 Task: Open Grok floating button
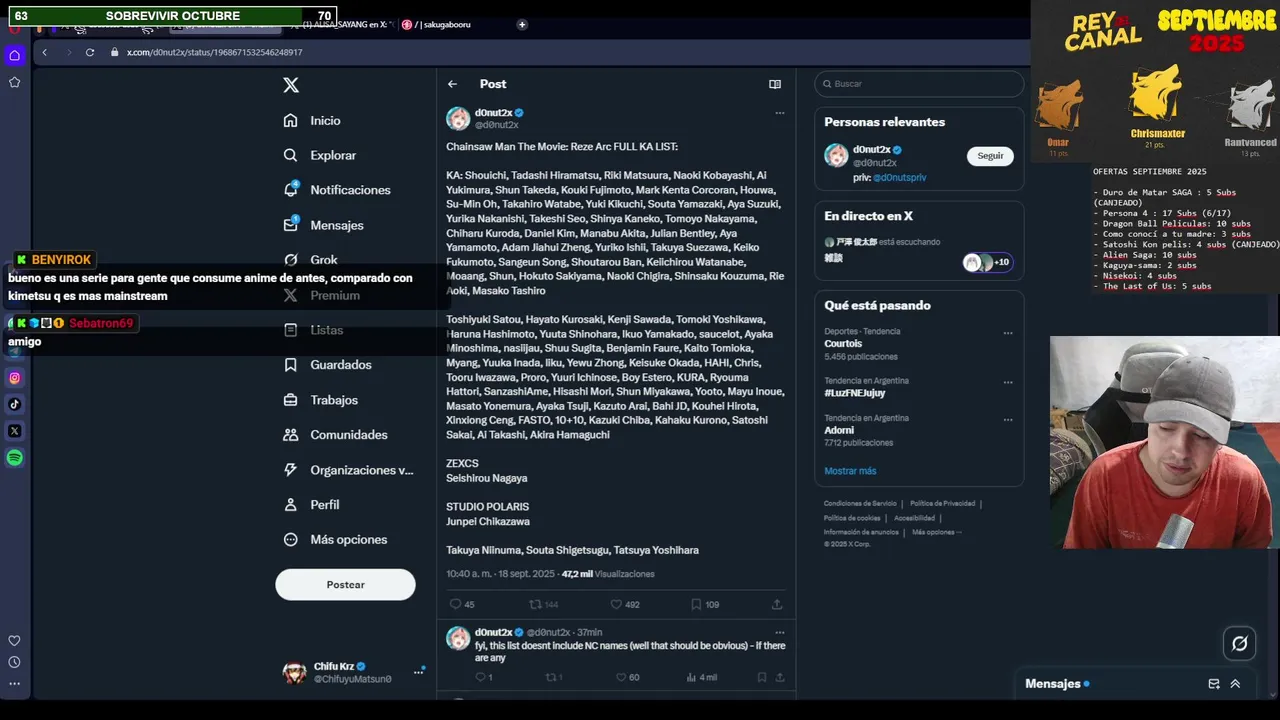tap(1240, 643)
